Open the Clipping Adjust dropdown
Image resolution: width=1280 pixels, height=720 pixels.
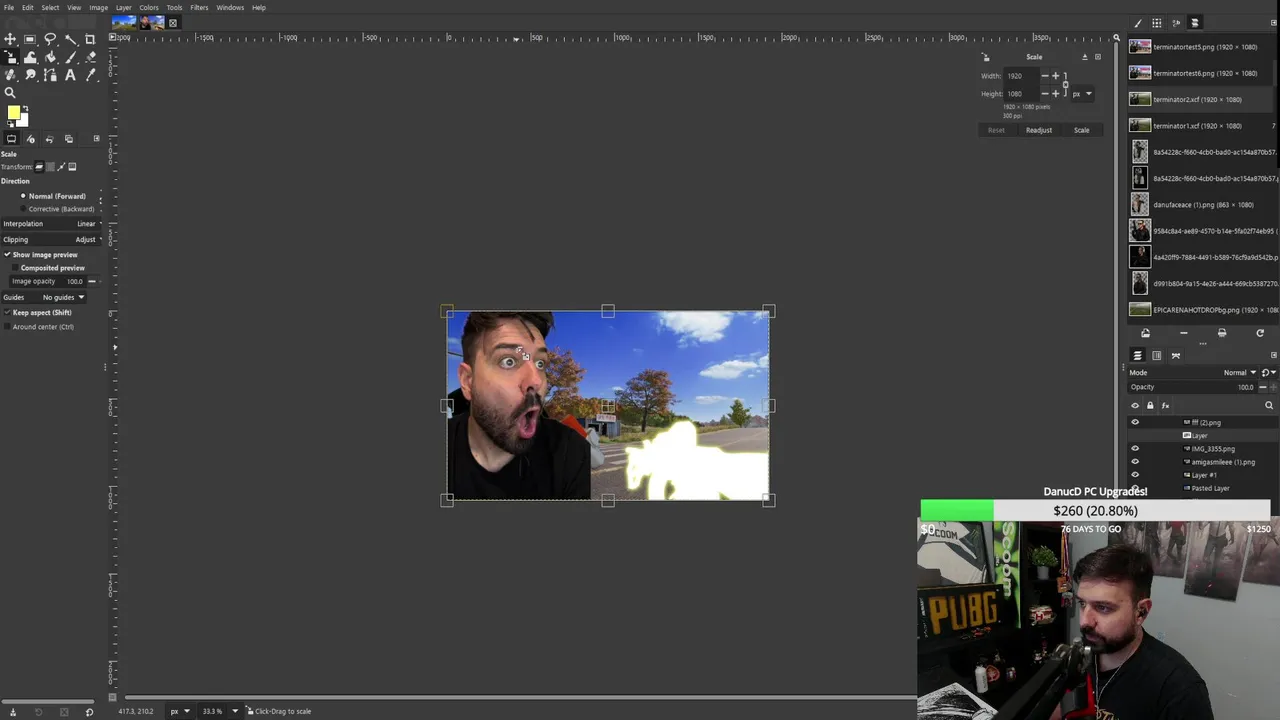pos(50,239)
